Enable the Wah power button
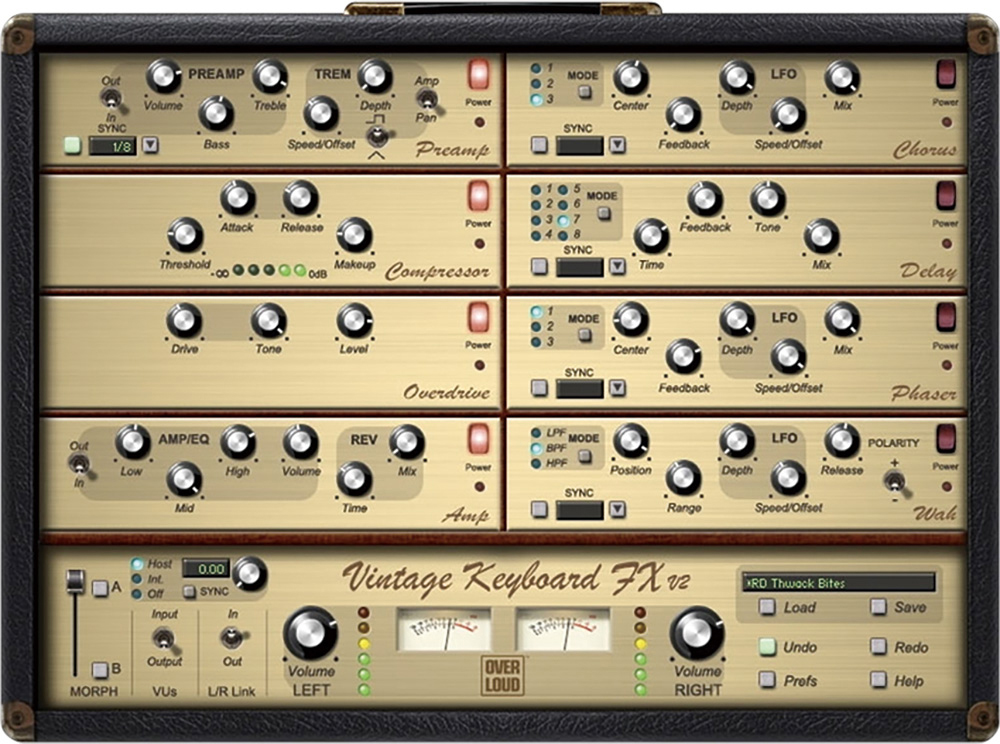The height and width of the screenshot is (744, 1000). click(946, 439)
